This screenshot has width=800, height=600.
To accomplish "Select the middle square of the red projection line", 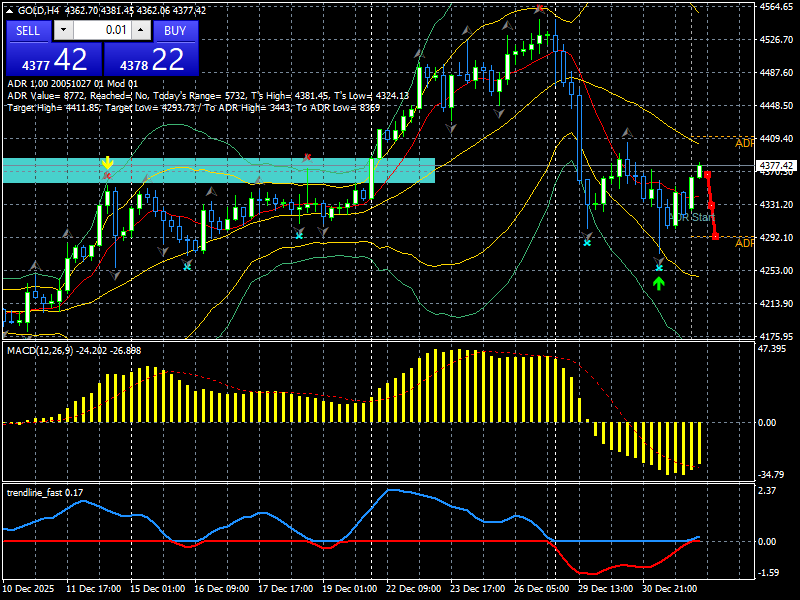I will click(x=711, y=206).
